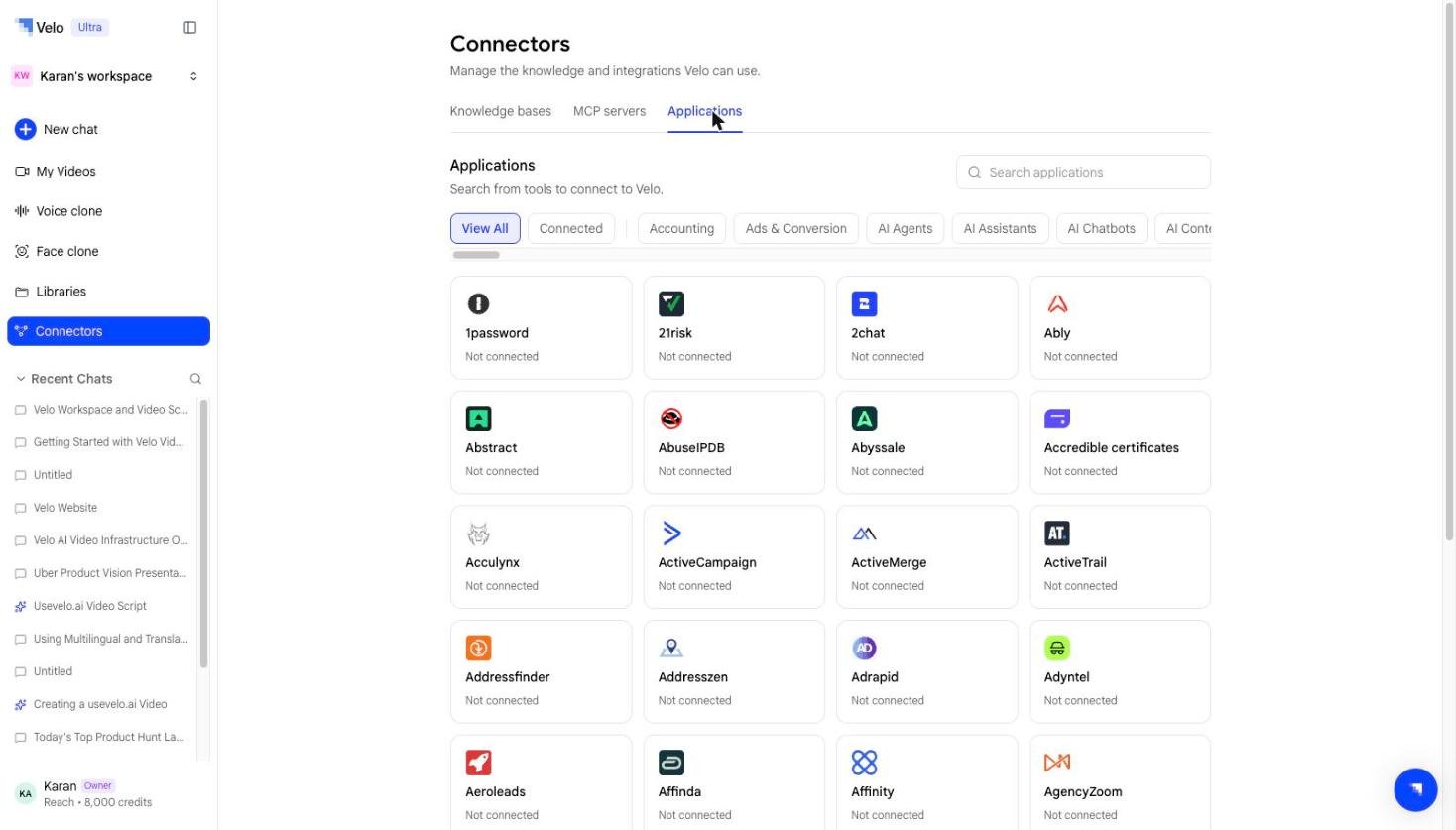Filter by Connected applications
This screenshot has width=1456, height=830.
coord(571,228)
